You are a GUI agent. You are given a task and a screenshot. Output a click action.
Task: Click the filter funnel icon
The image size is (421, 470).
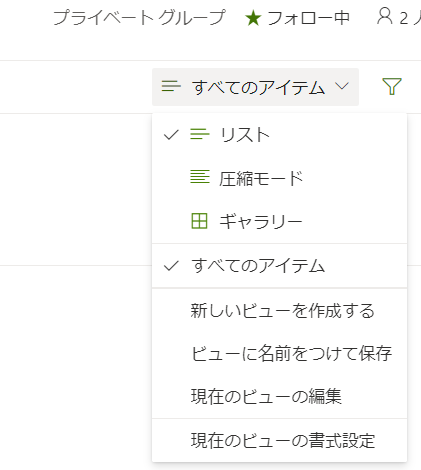point(392,87)
